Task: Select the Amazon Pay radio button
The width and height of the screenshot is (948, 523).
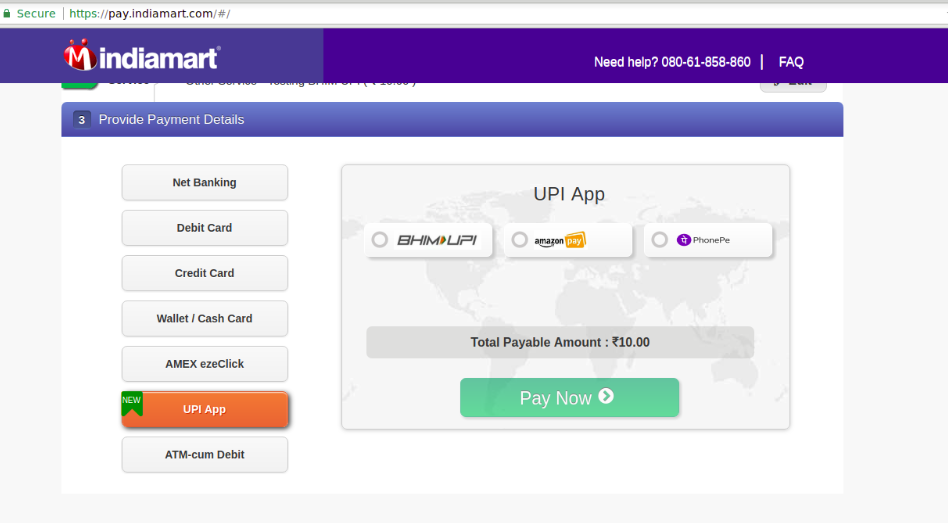Action: [519, 240]
